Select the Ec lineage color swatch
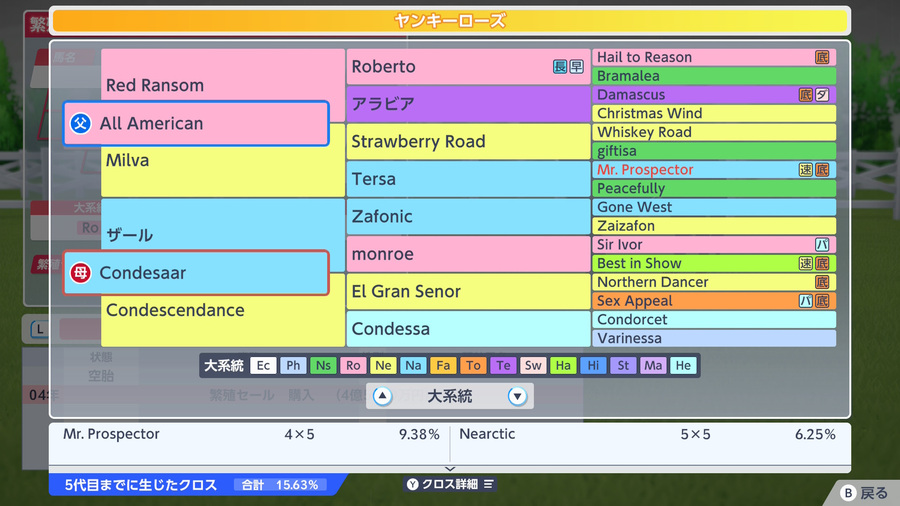 pyautogui.click(x=263, y=365)
